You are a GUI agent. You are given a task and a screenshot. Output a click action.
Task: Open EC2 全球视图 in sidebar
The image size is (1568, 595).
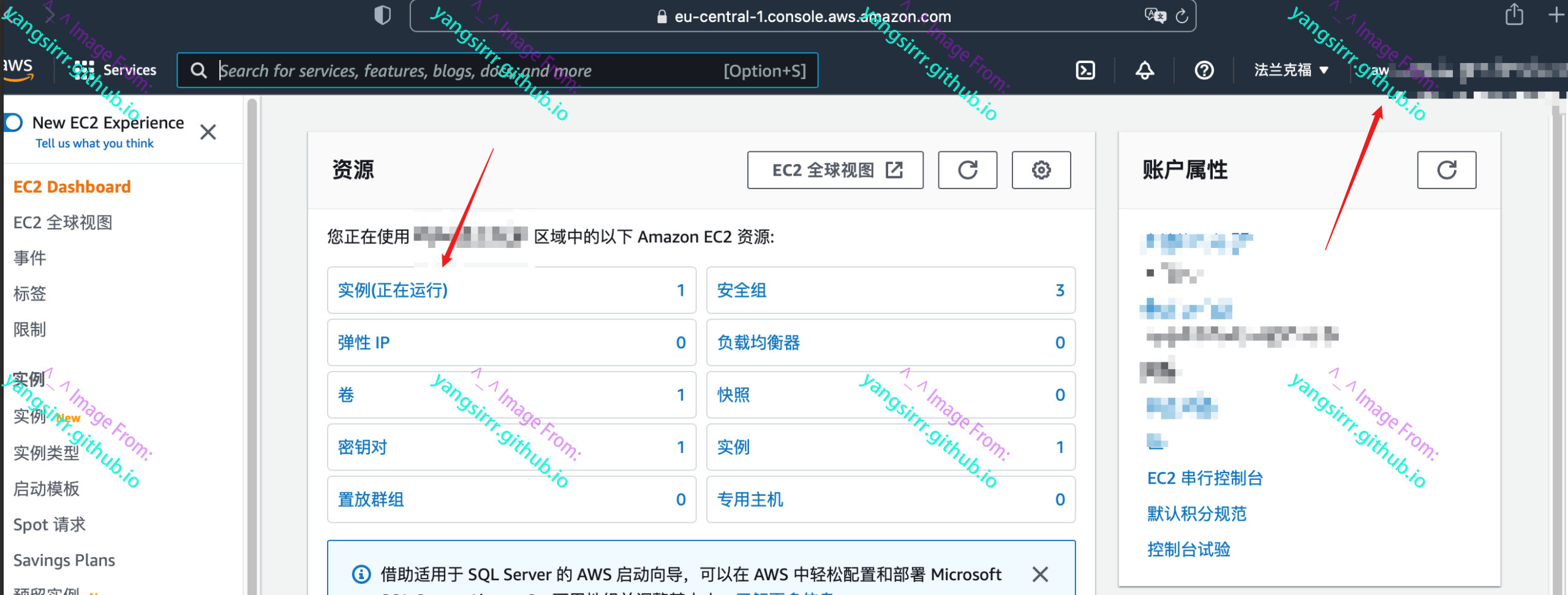click(63, 222)
